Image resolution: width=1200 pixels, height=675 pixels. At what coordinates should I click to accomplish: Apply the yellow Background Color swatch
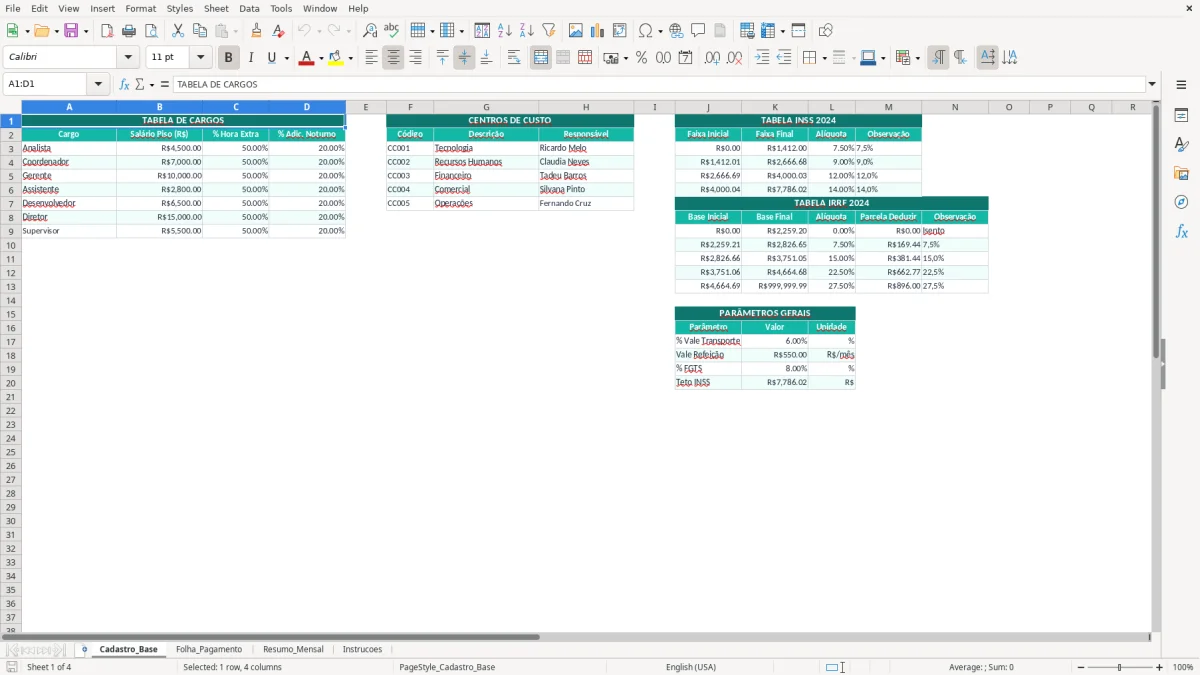coord(336,58)
